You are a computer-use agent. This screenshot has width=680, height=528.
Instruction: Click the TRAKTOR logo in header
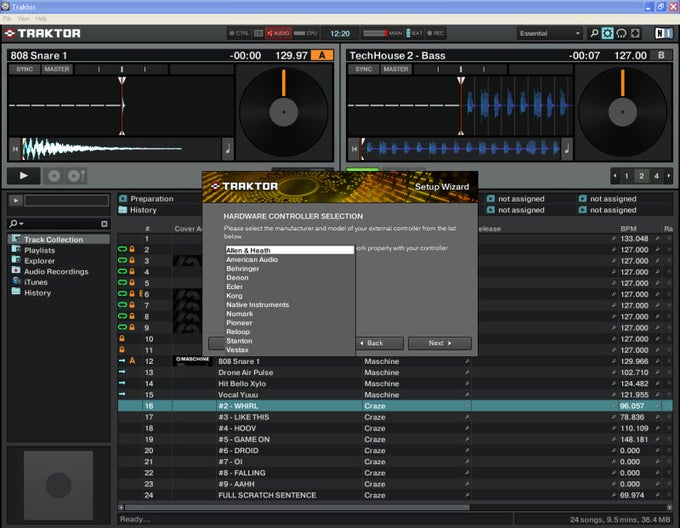click(x=42, y=33)
